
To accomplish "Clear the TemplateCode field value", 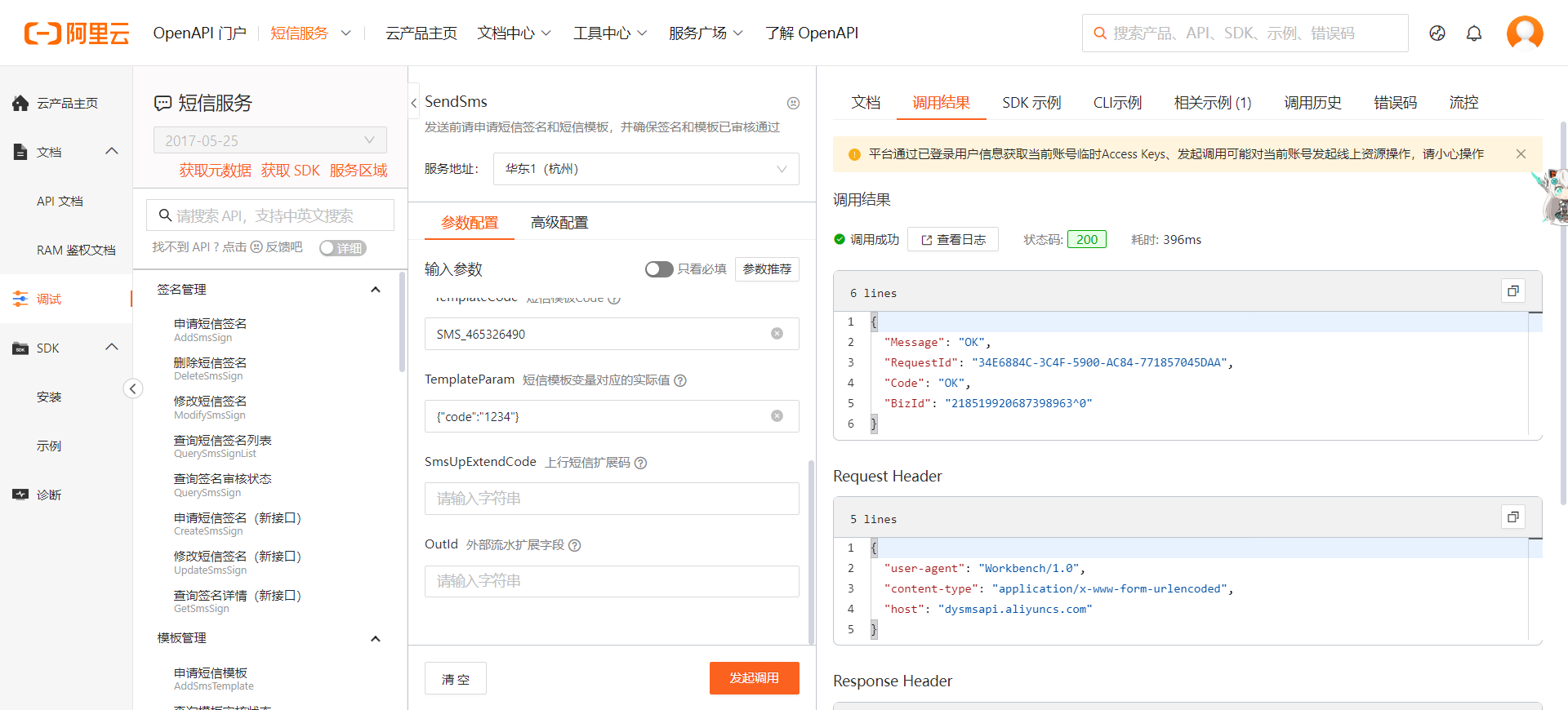I will coord(777,334).
